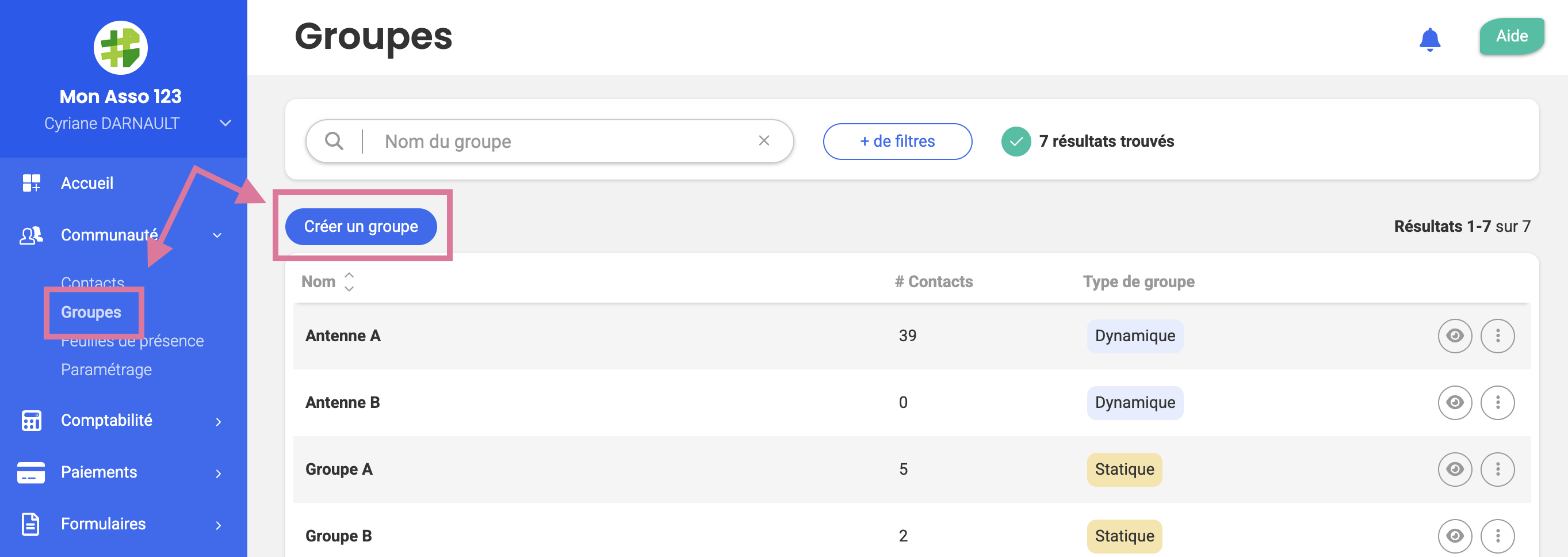Click the search magnifier icon

334,141
